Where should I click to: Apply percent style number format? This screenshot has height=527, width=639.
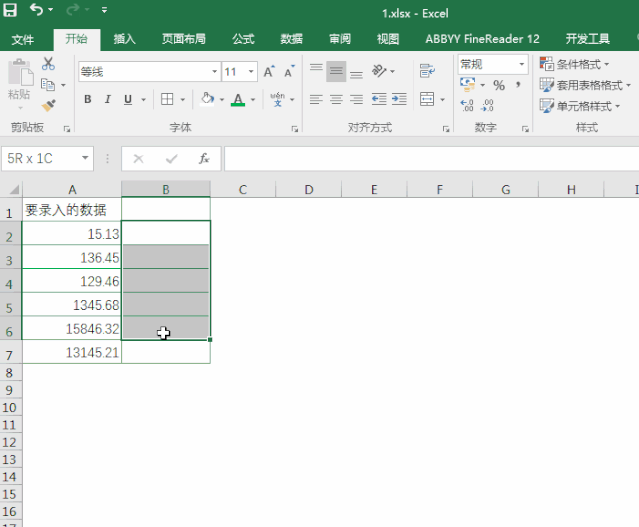(499, 86)
